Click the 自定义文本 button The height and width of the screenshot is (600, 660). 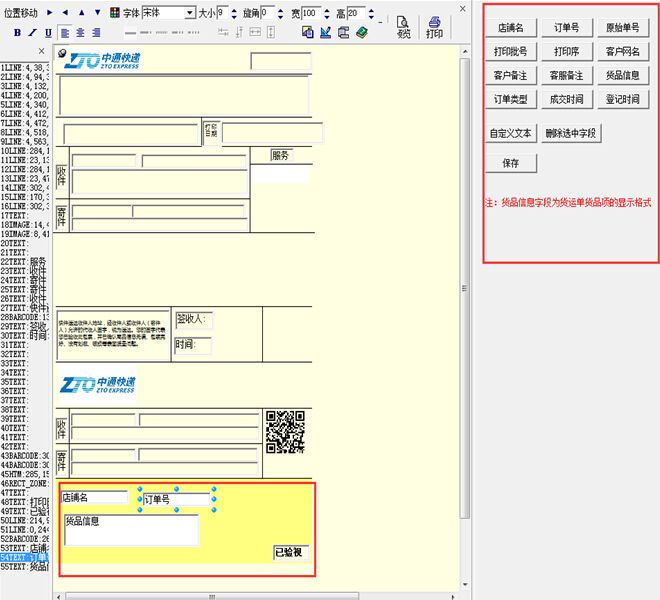[510, 133]
